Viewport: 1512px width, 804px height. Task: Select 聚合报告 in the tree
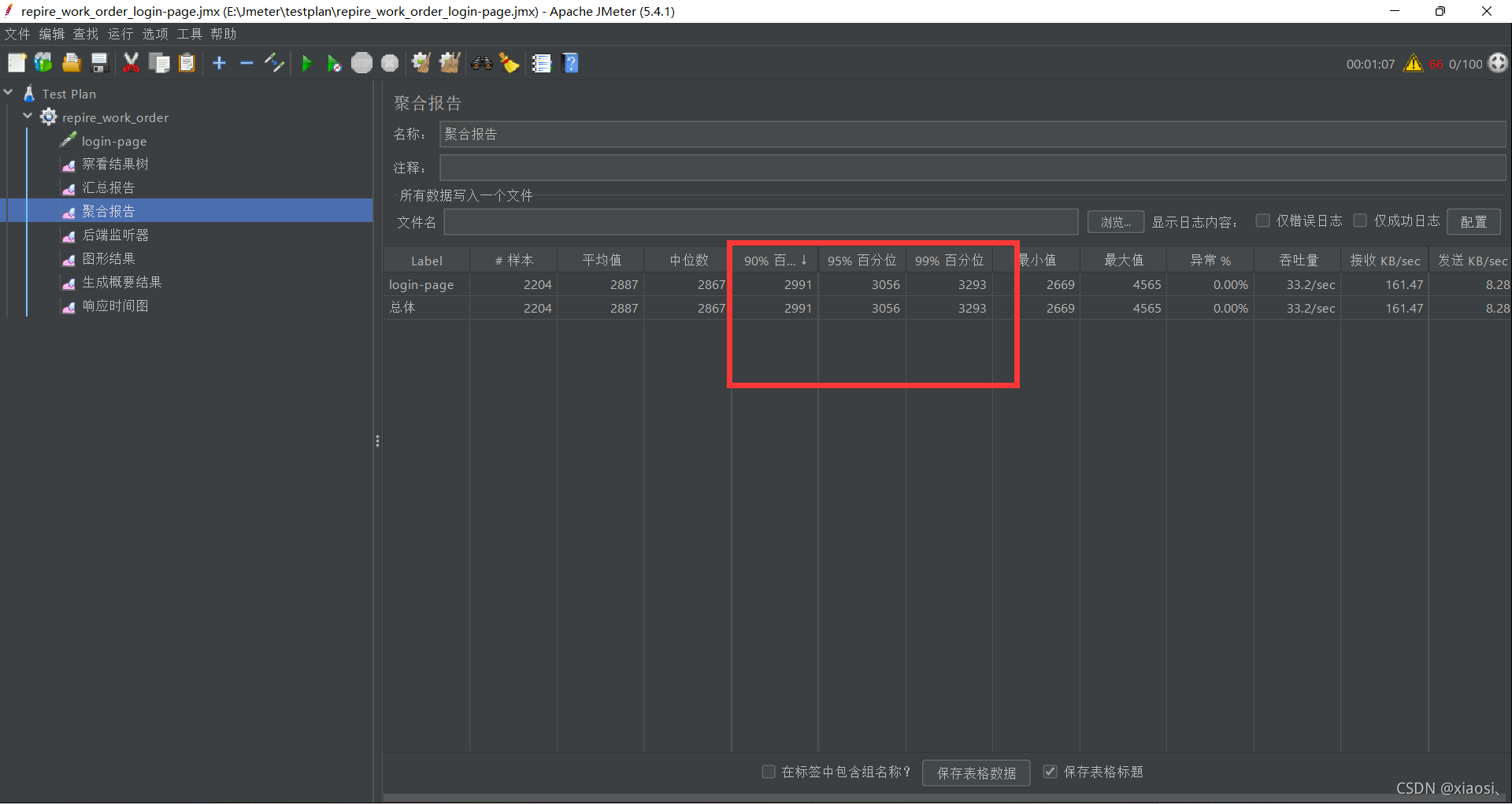109,211
